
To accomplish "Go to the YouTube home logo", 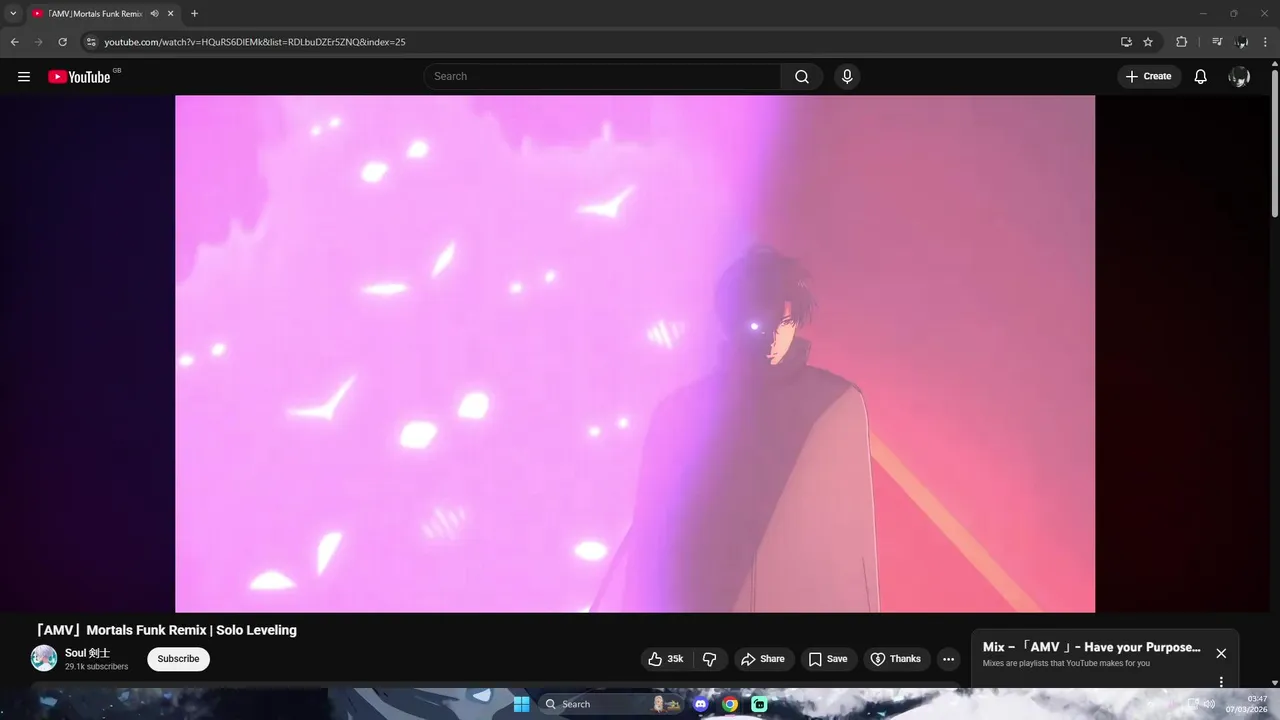I will tap(79, 77).
